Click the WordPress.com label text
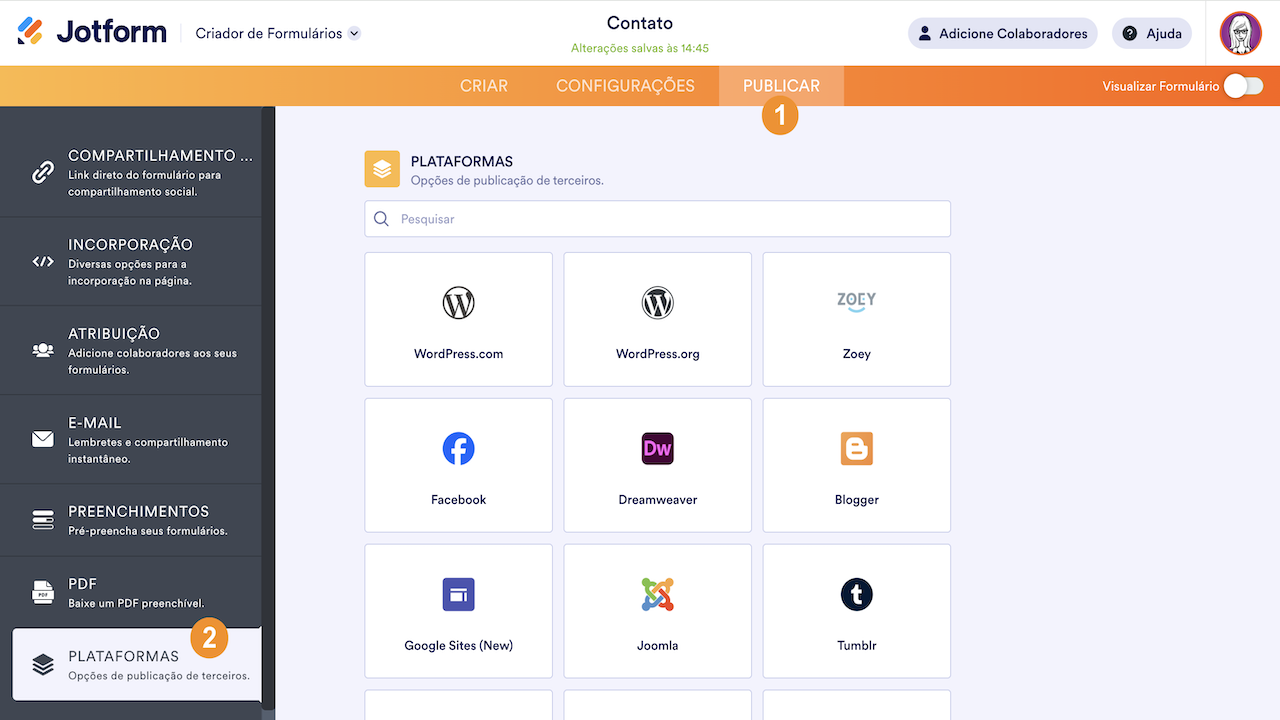 tap(459, 354)
